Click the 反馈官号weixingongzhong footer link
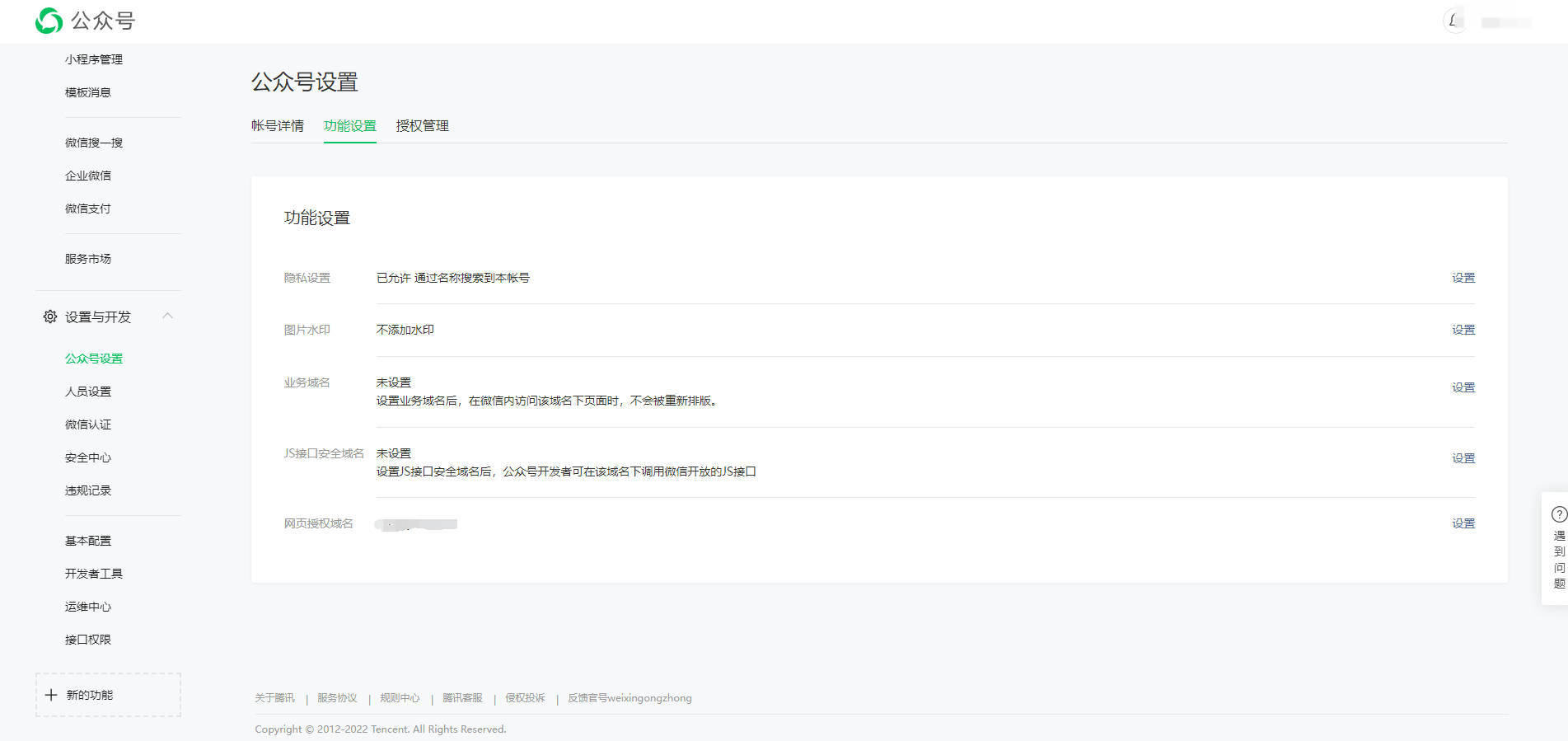1568x741 pixels. point(630,698)
